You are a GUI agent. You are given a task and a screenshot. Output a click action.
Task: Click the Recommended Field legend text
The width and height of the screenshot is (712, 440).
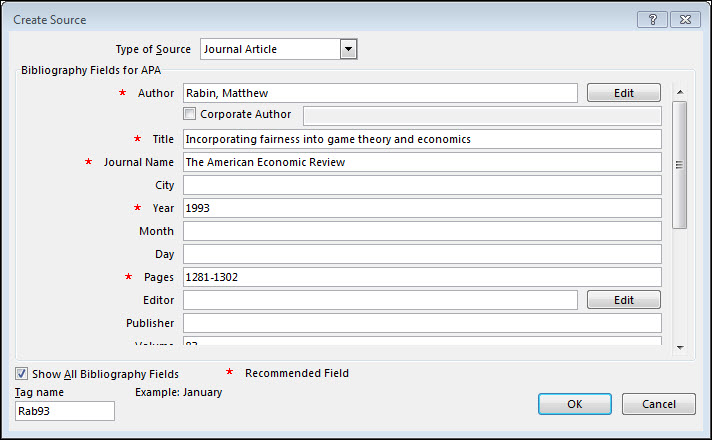[x=297, y=373]
